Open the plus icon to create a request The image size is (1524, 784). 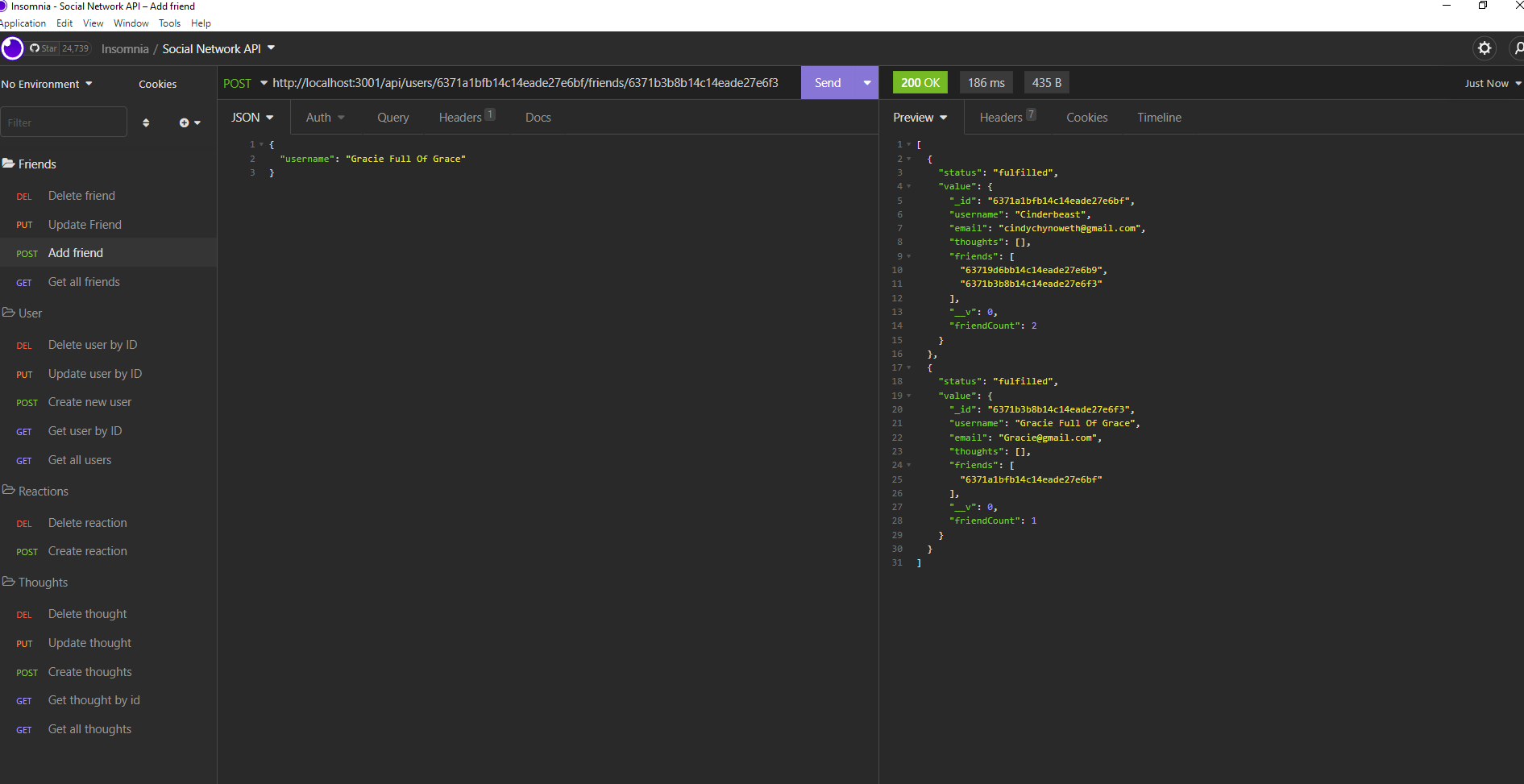(184, 122)
